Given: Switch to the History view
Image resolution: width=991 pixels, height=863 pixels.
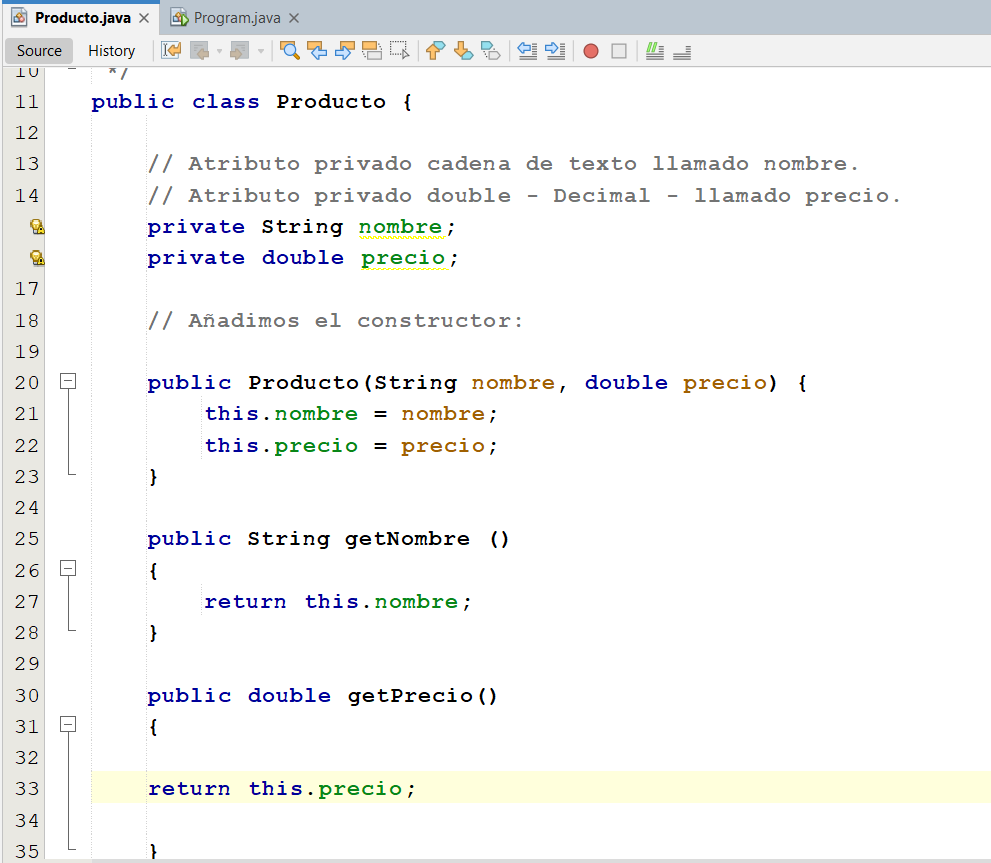Looking at the screenshot, I should [112, 50].
